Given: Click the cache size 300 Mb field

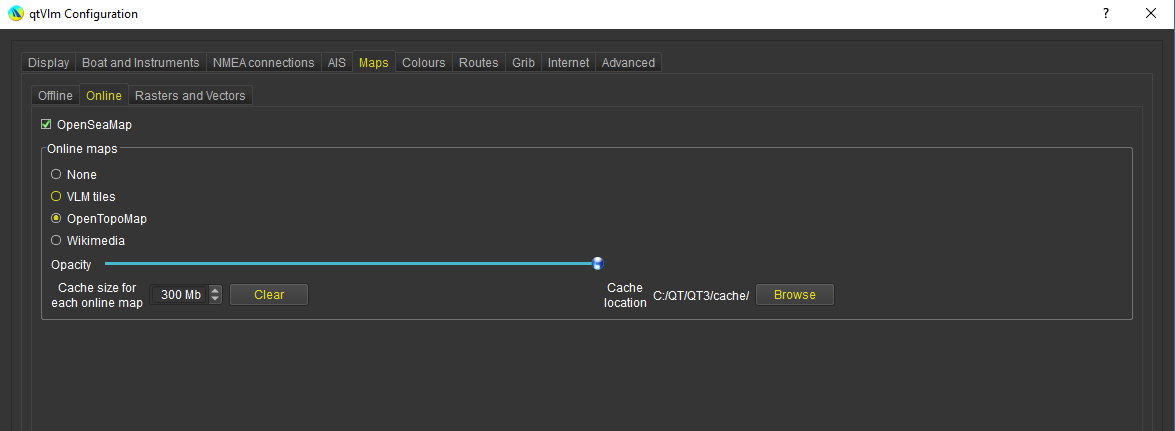Looking at the screenshot, I should tap(180, 295).
